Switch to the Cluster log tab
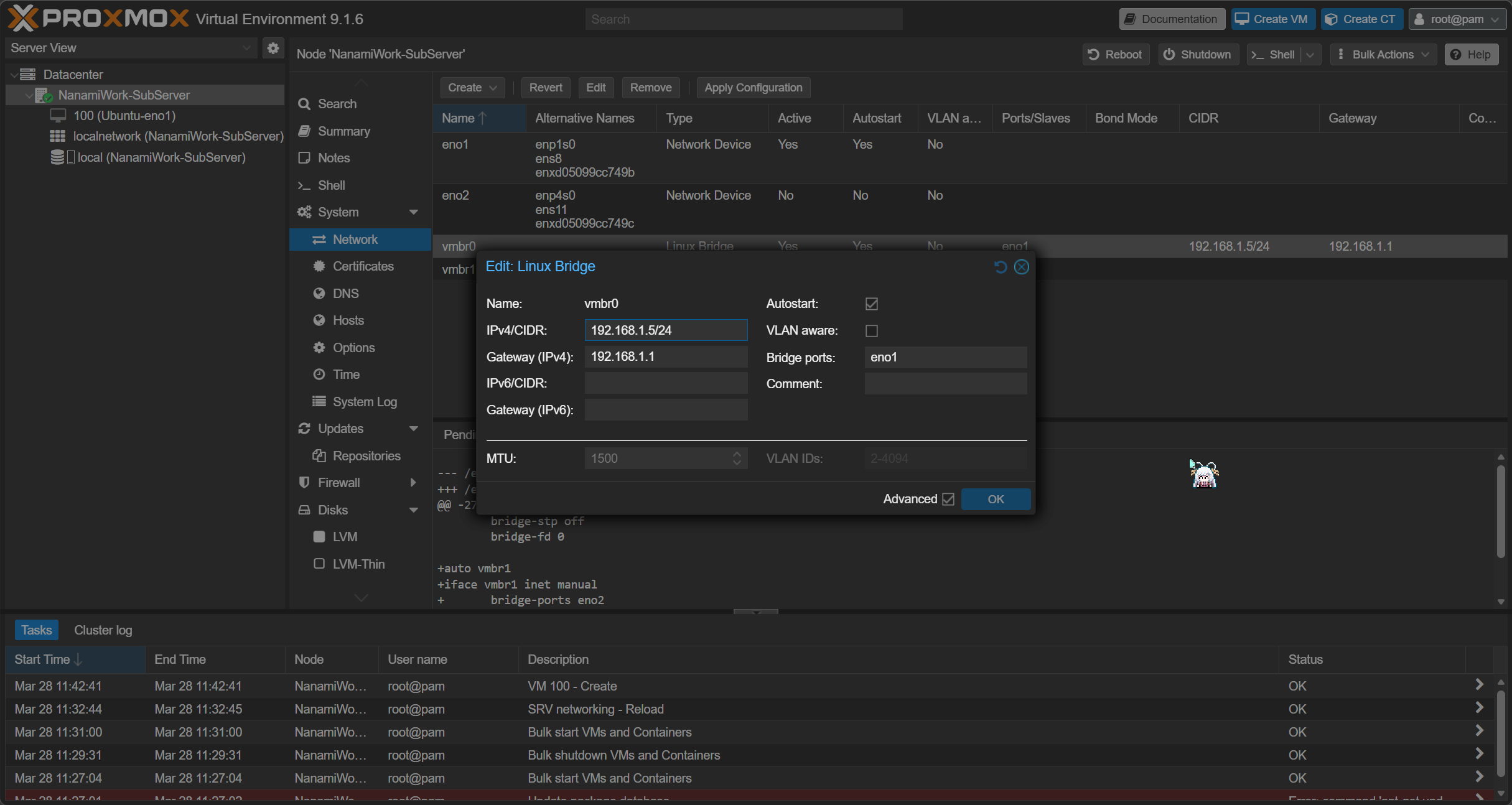Viewport: 1512px width, 805px height. [103, 630]
